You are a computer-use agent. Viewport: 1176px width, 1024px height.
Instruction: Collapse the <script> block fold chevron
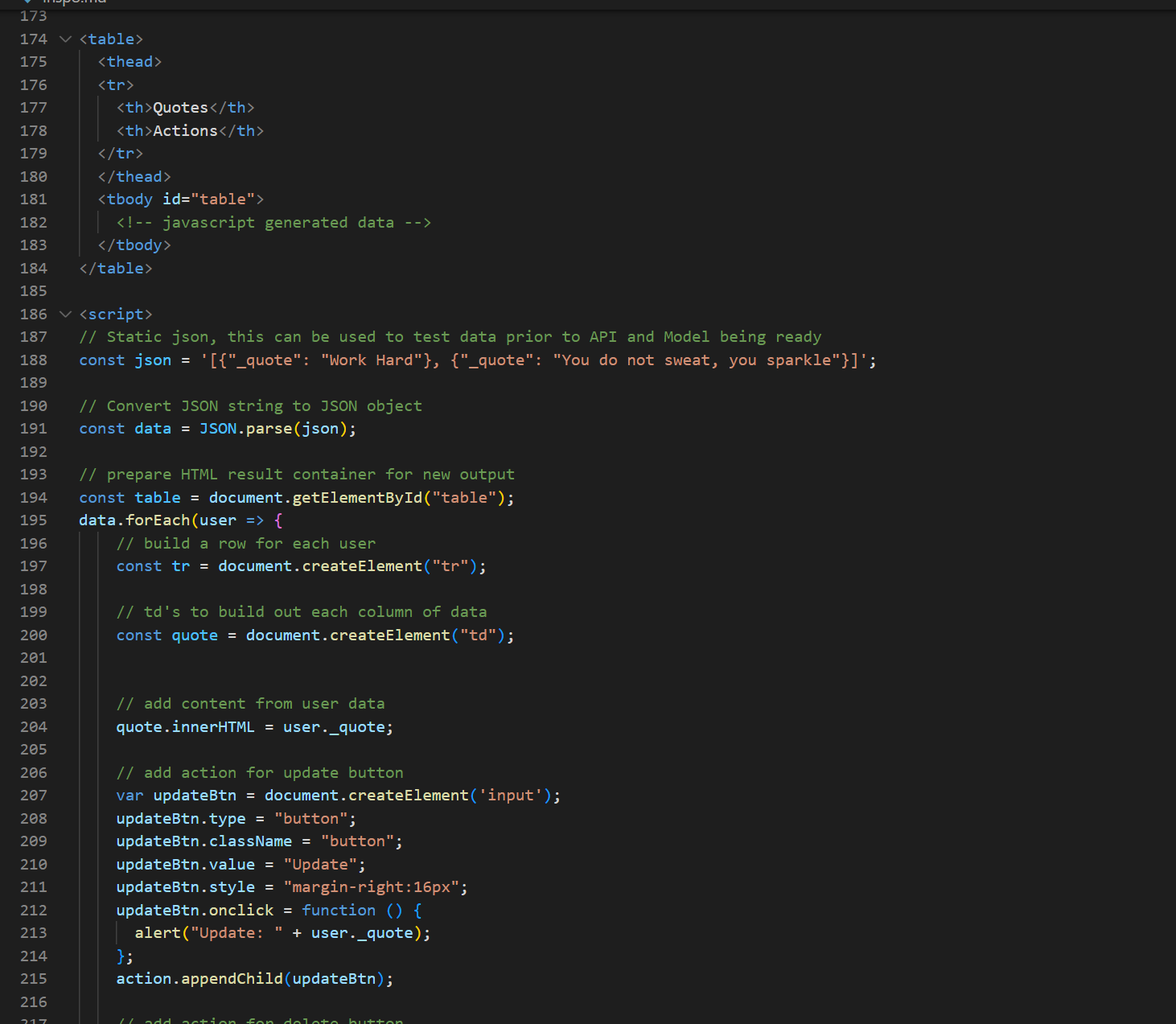pos(66,314)
